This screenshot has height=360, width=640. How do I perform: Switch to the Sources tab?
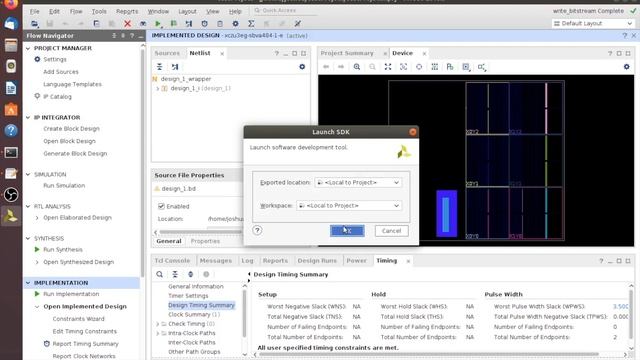coord(167,53)
